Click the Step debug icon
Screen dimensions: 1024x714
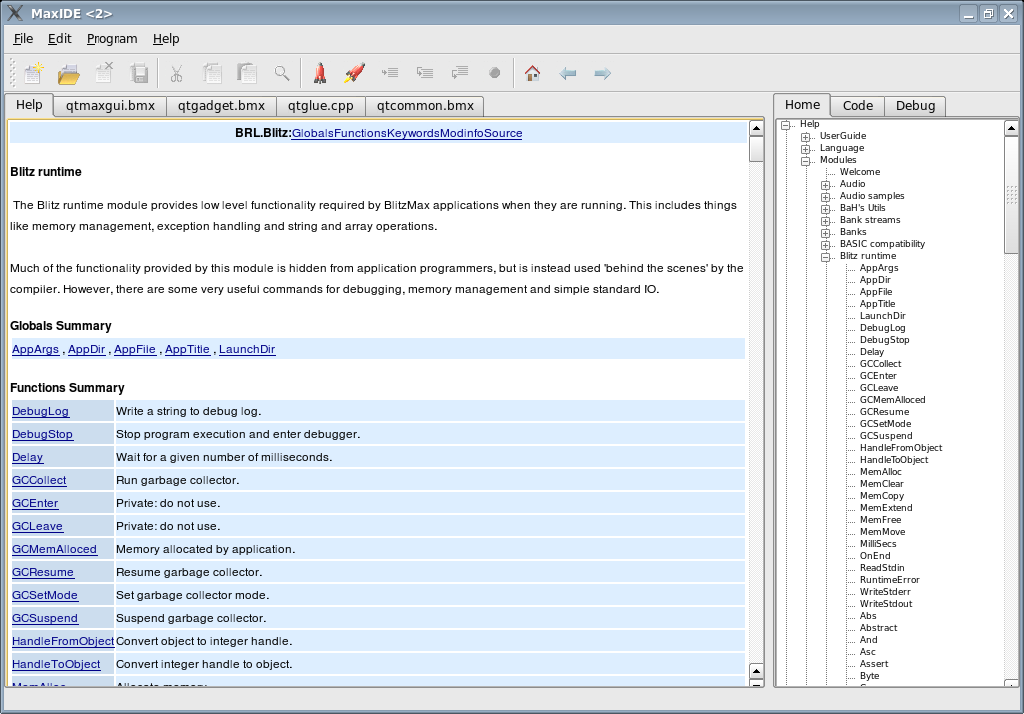click(x=390, y=73)
